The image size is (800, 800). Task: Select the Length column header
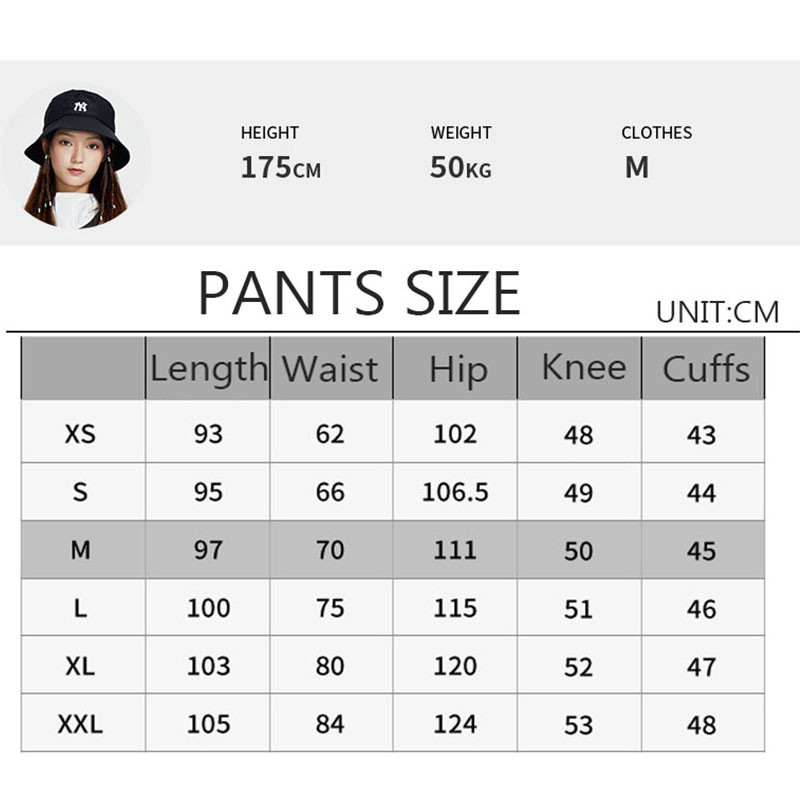208,368
